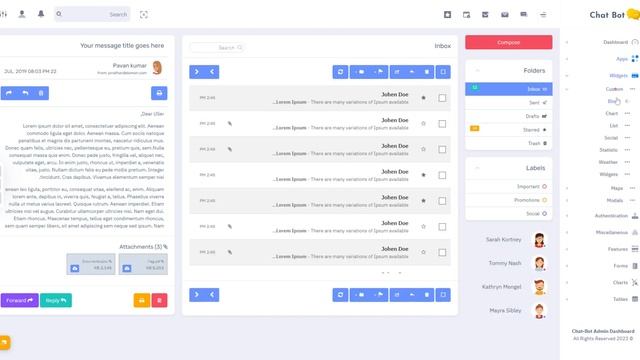Tick the checkbox of the first Johen Doe email
640x360 pixels.
pyautogui.click(x=442, y=98)
